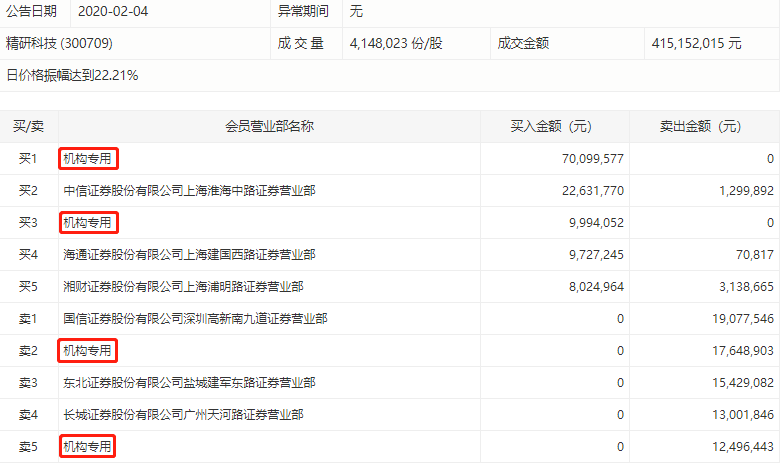
Task: Click sell amount 70,817
Action: coord(755,255)
